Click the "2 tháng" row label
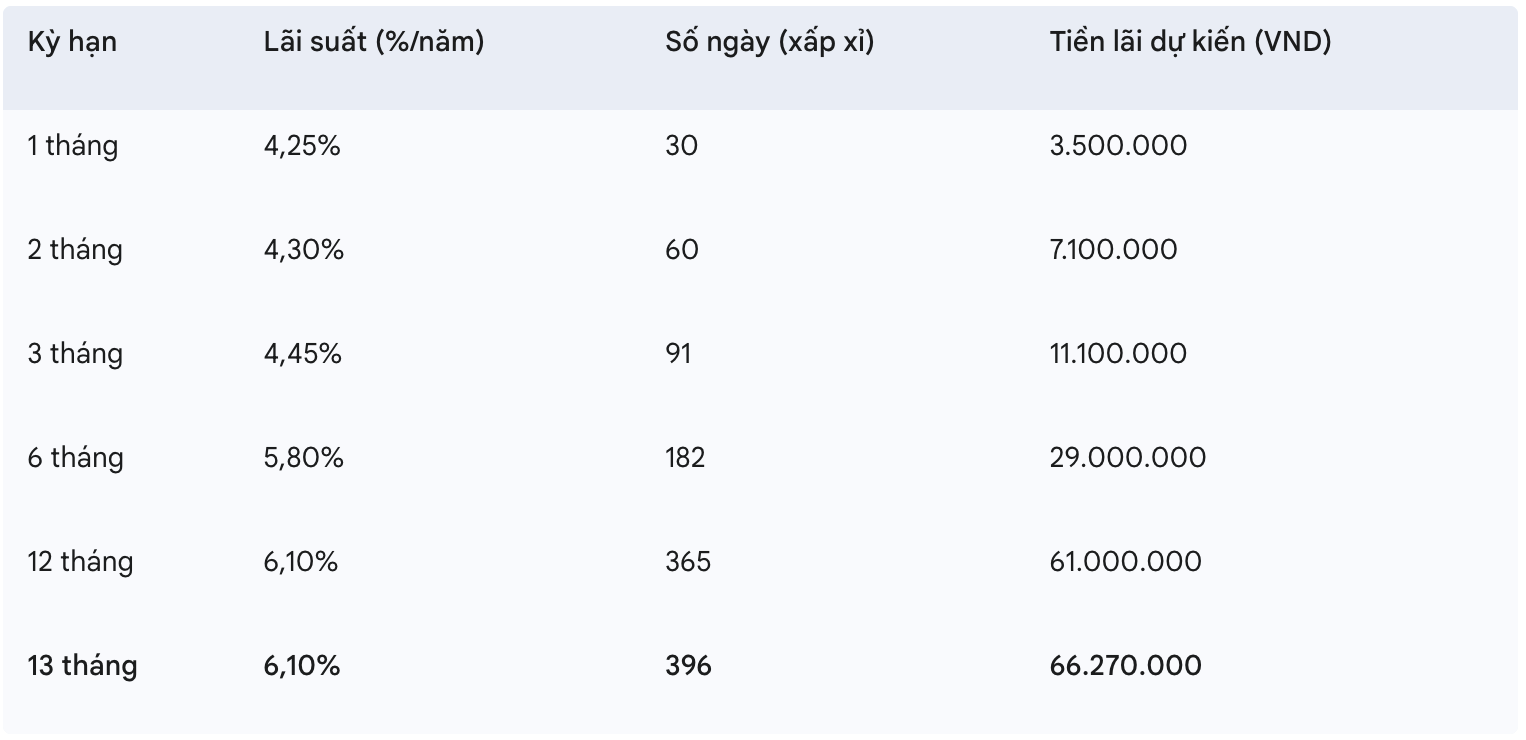This screenshot has width=1526, height=740. [x=75, y=250]
